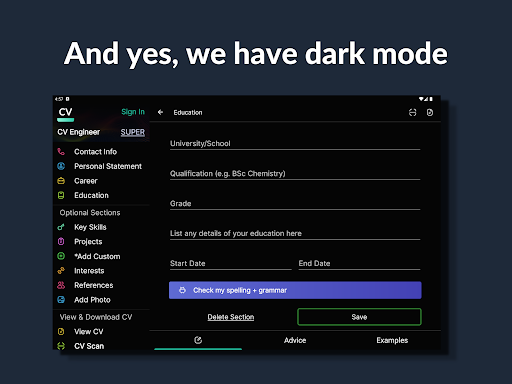This screenshot has width=512, height=384.
Task: Click Check my spelling + grammar button
Action: coord(295,290)
